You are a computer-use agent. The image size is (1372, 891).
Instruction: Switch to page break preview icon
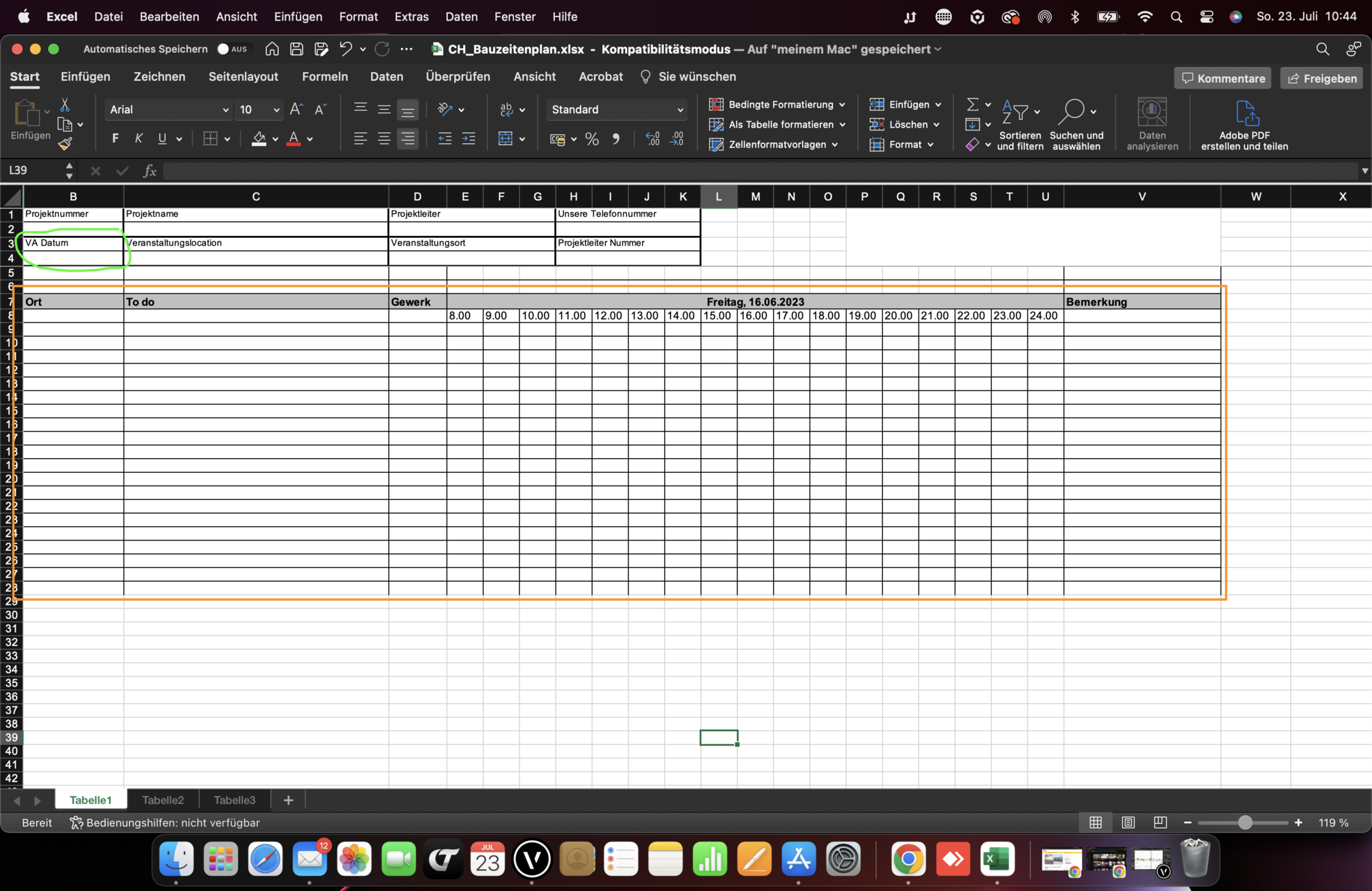click(1160, 822)
